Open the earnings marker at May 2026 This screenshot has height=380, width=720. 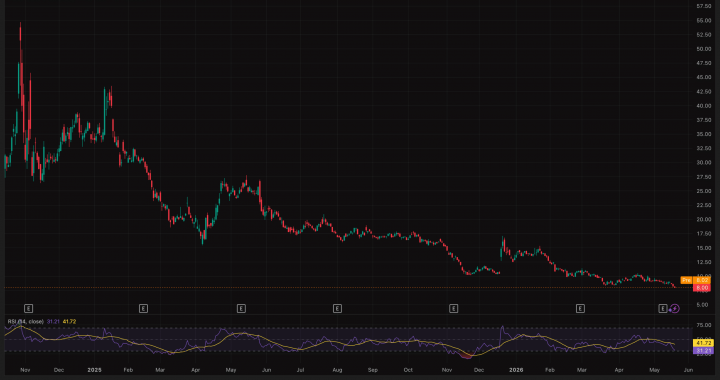(663, 309)
